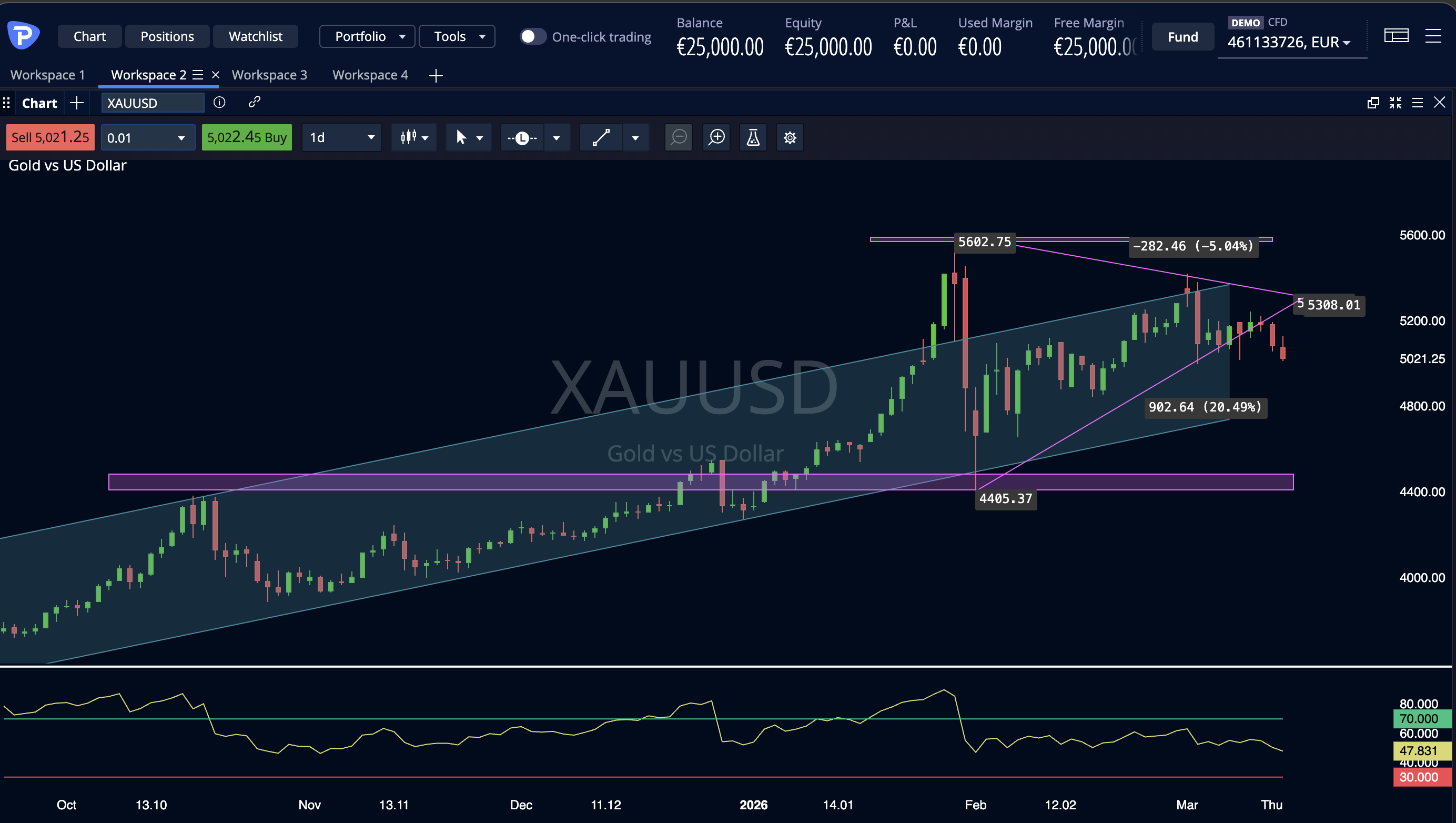Open the Watchlist tab

click(256, 37)
